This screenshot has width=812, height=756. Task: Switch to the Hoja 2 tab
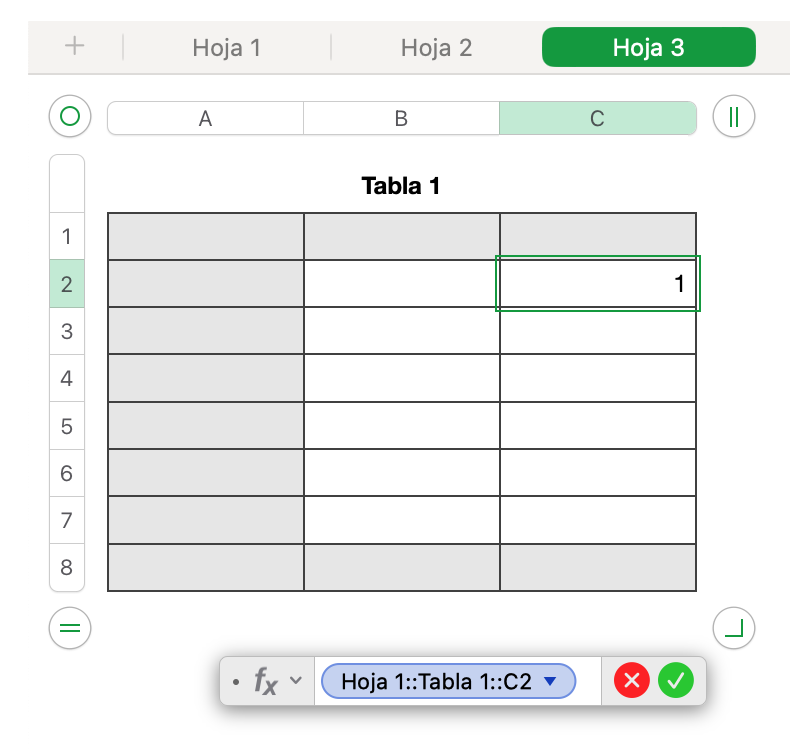pos(436,47)
